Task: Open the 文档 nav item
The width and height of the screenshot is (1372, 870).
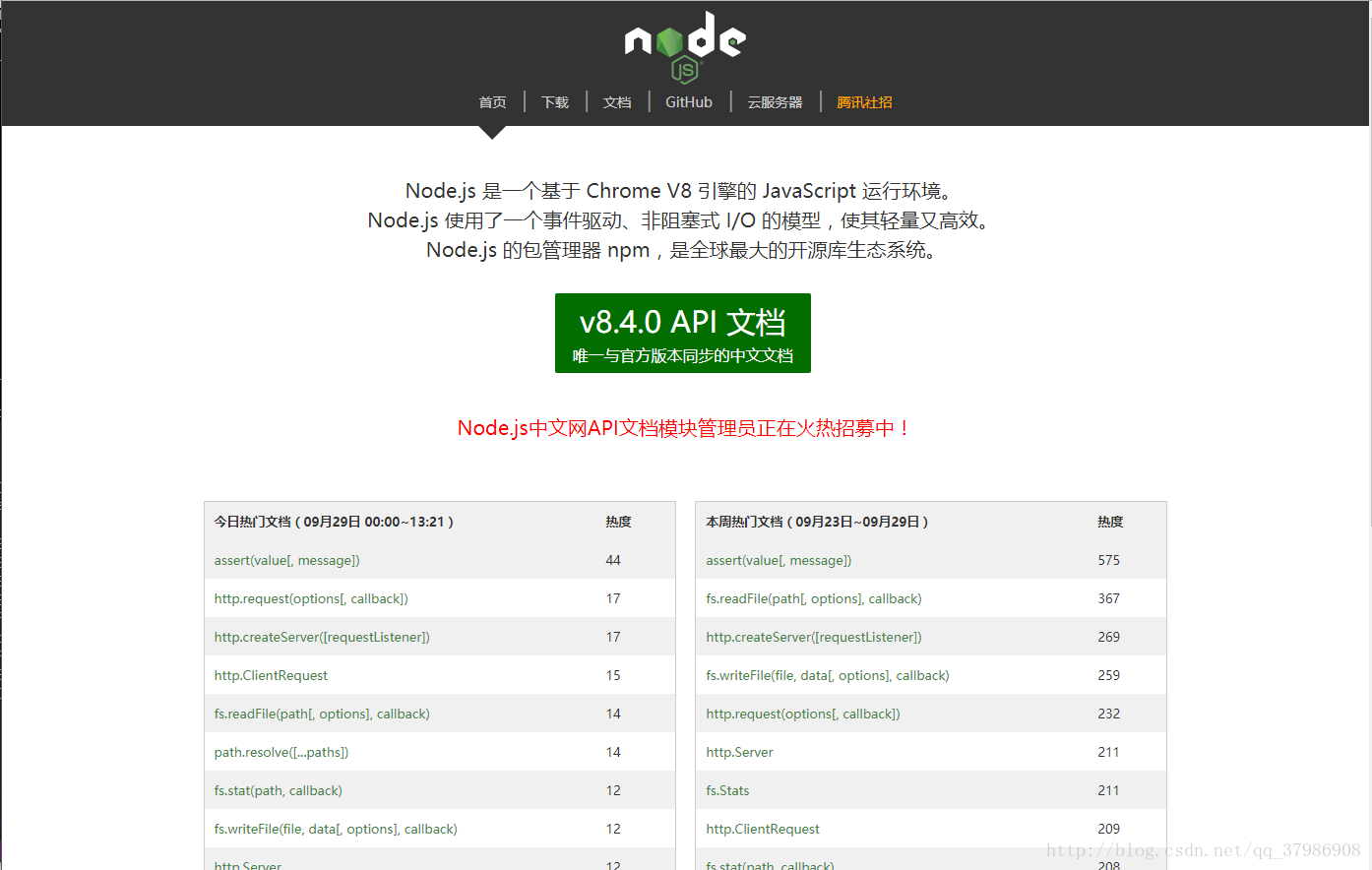Action: [617, 102]
